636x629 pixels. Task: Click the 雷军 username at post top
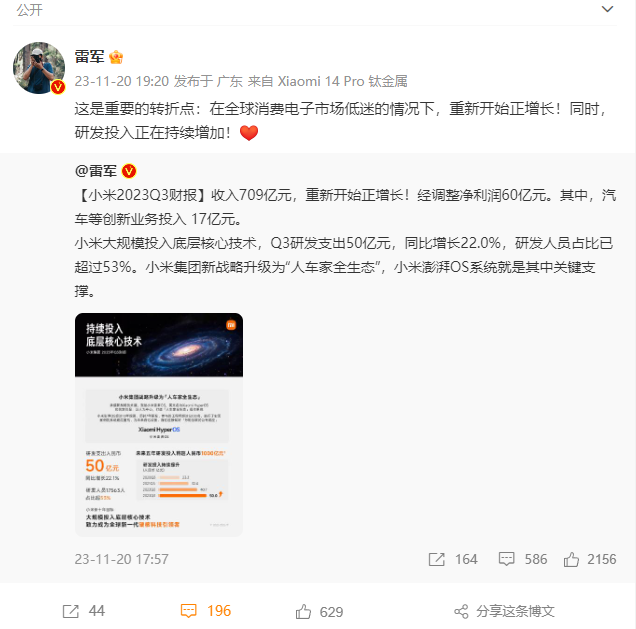point(89,56)
